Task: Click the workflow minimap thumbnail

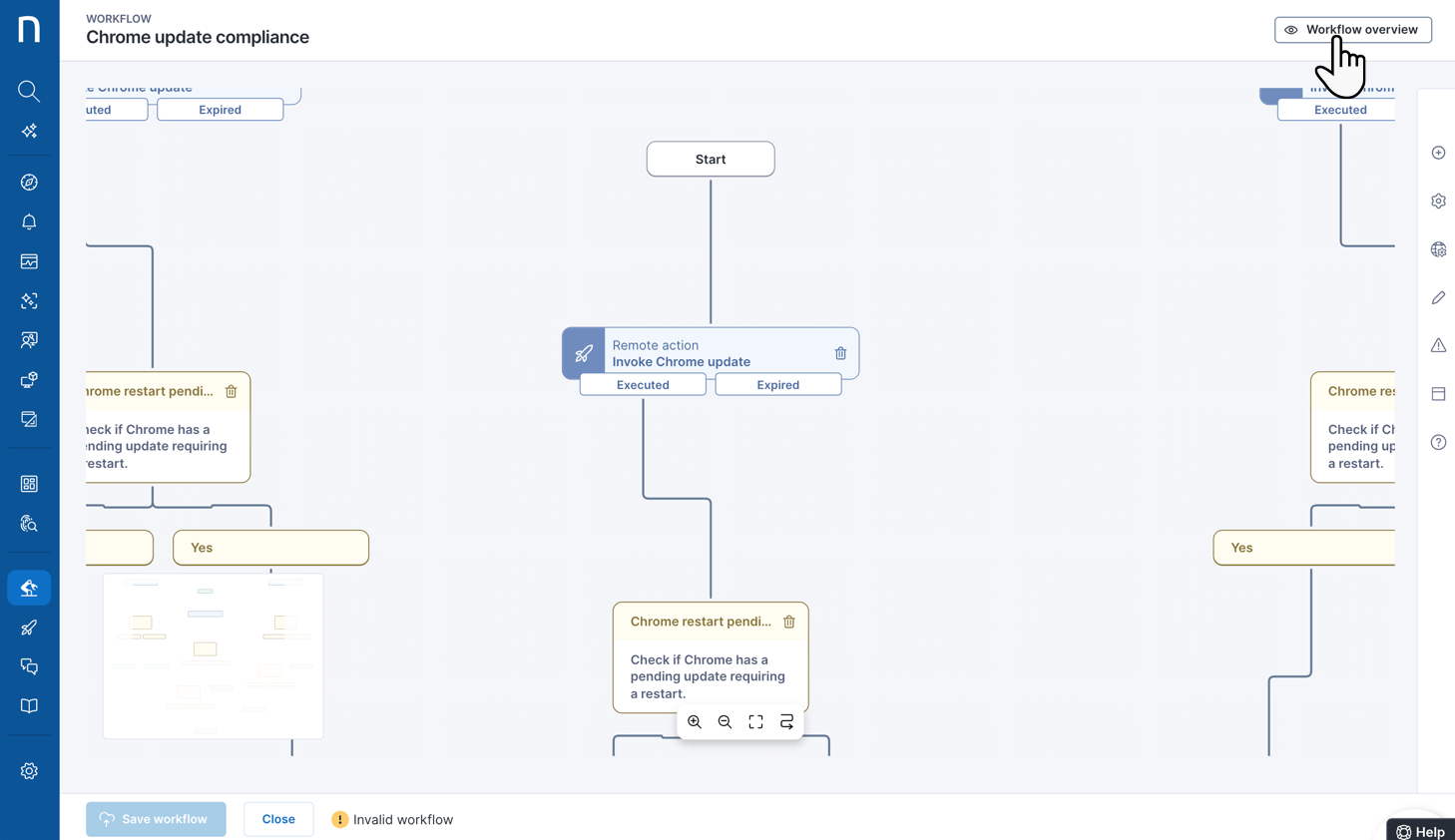Action: 213,655
